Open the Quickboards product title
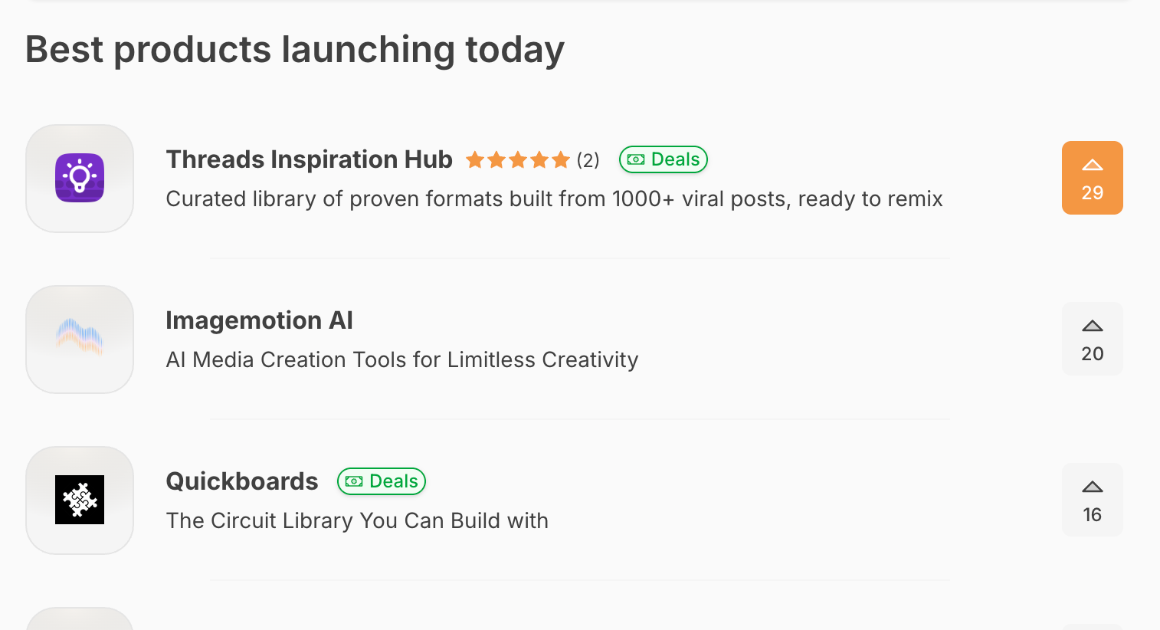The height and width of the screenshot is (630, 1160). click(x=242, y=481)
